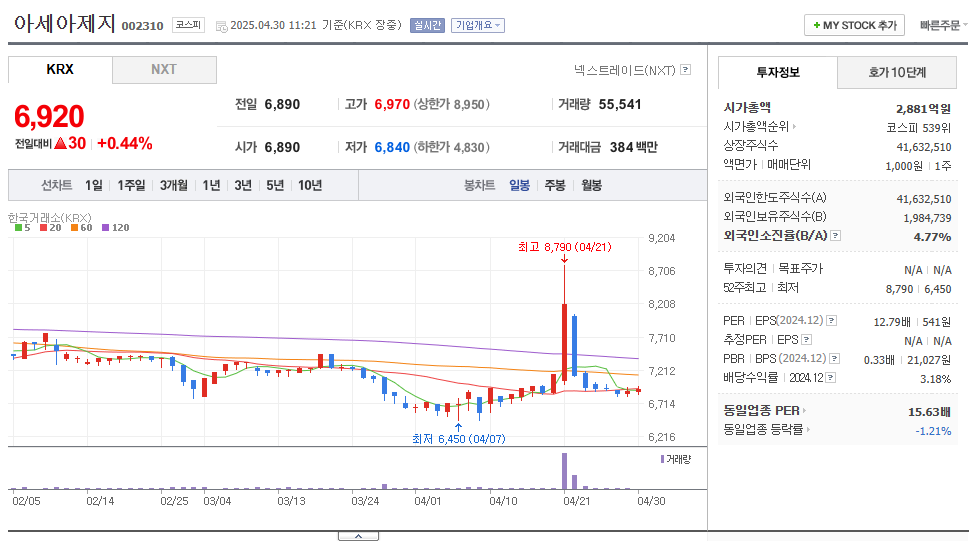Viewport: 972px width, 541px height.
Task: Click the help icon next to 넥스트레이드(NXT)
Action: (x=686, y=69)
